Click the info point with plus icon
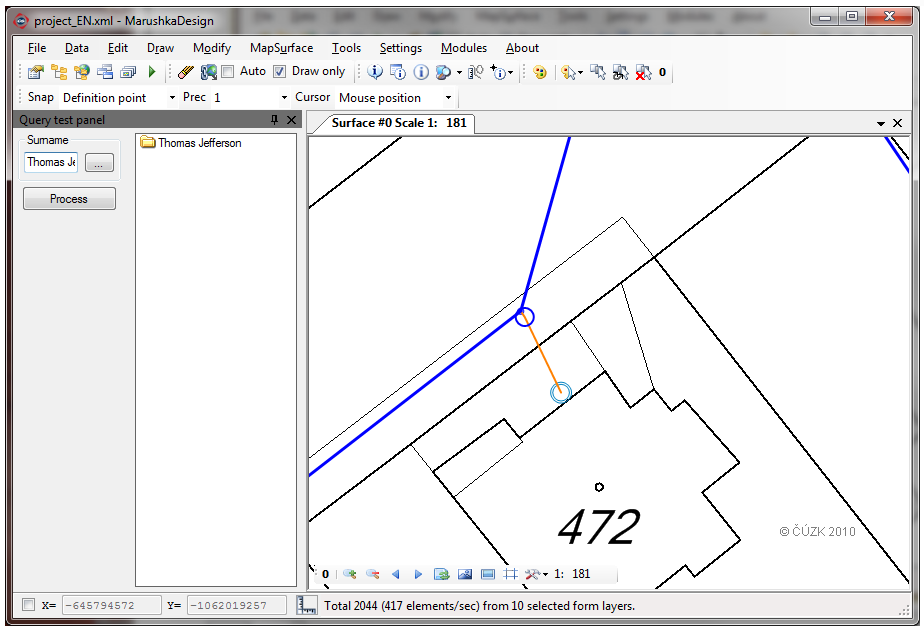Viewport: 924px width, 629px height. pyautogui.click(x=498, y=72)
